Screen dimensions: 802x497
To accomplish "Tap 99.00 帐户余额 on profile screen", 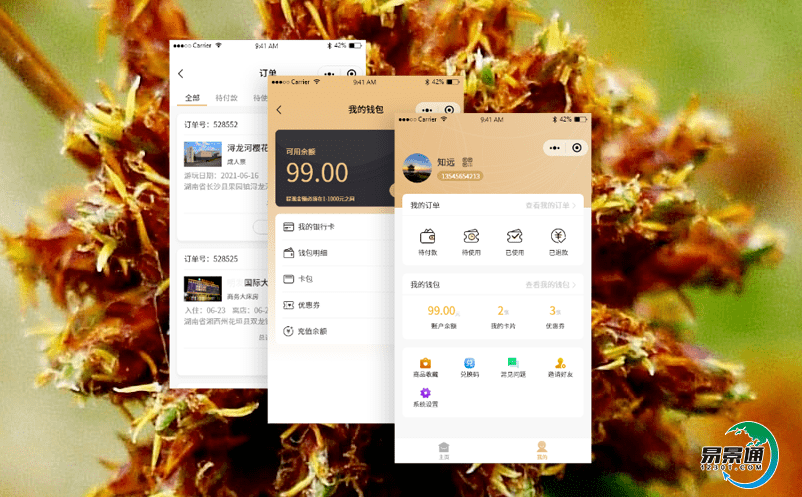I will coord(443,317).
